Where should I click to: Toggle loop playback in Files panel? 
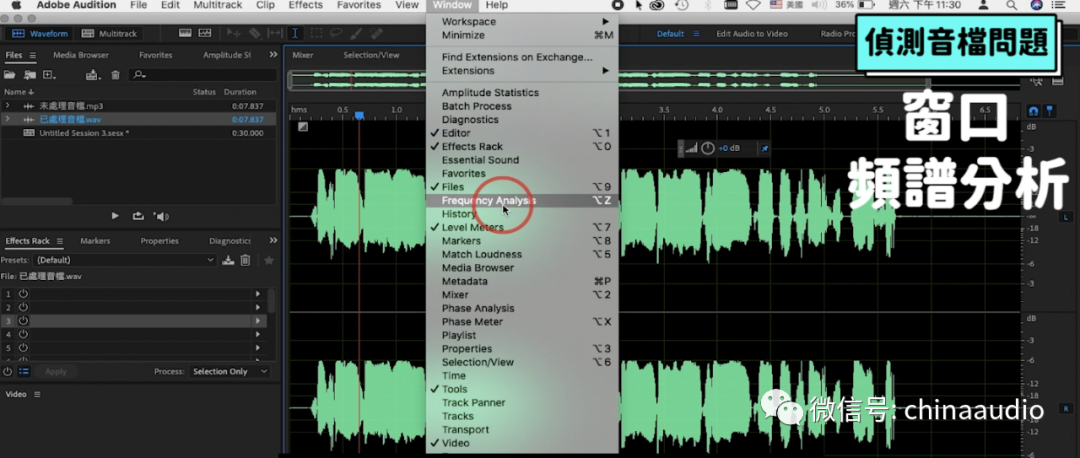[138, 216]
